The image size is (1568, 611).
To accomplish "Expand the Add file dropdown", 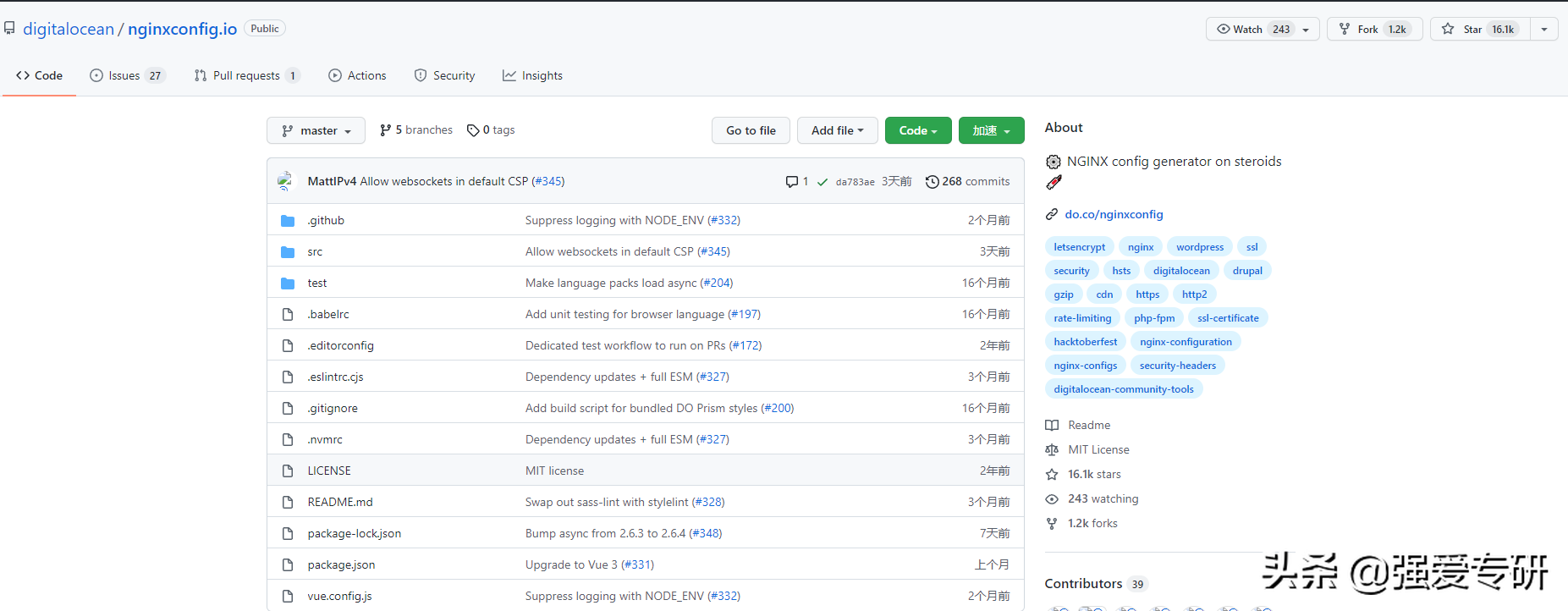I will (x=838, y=130).
